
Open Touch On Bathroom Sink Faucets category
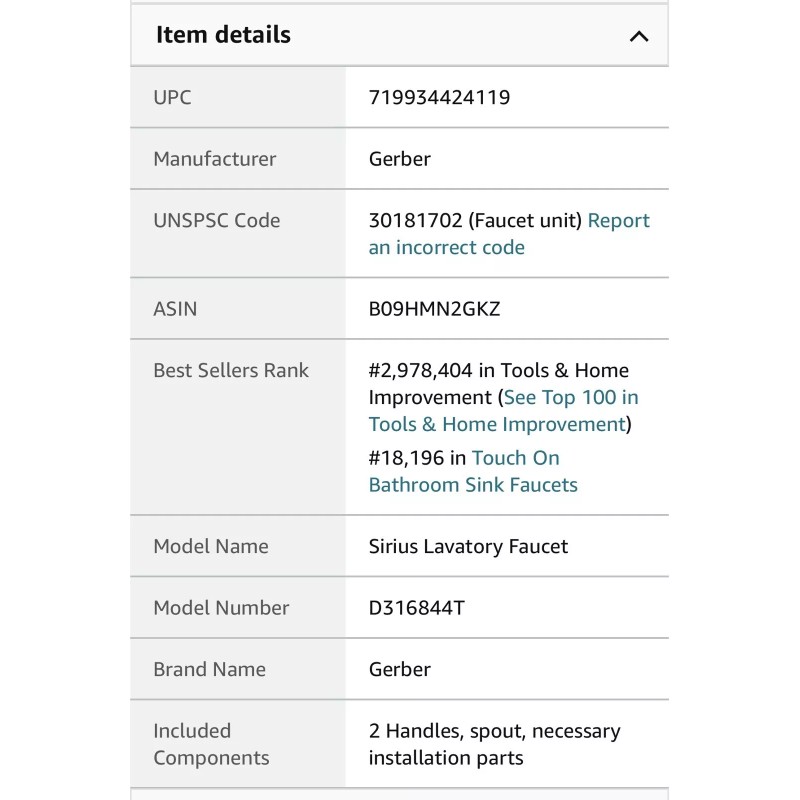click(x=473, y=471)
